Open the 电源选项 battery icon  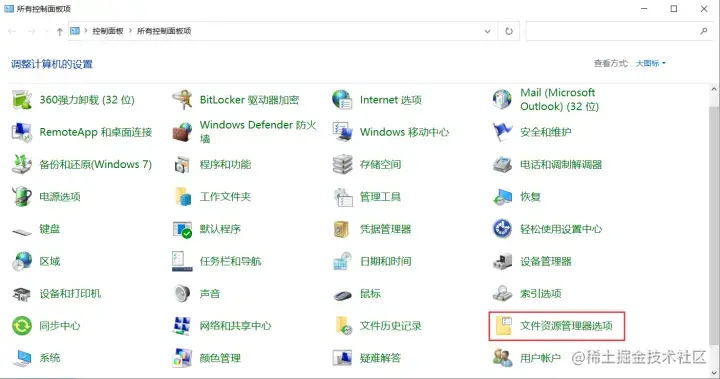22,197
